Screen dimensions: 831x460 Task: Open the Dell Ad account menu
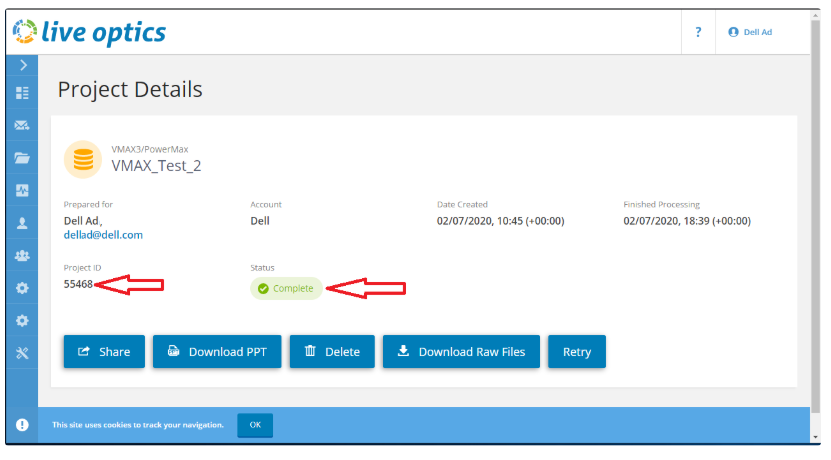point(750,32)
